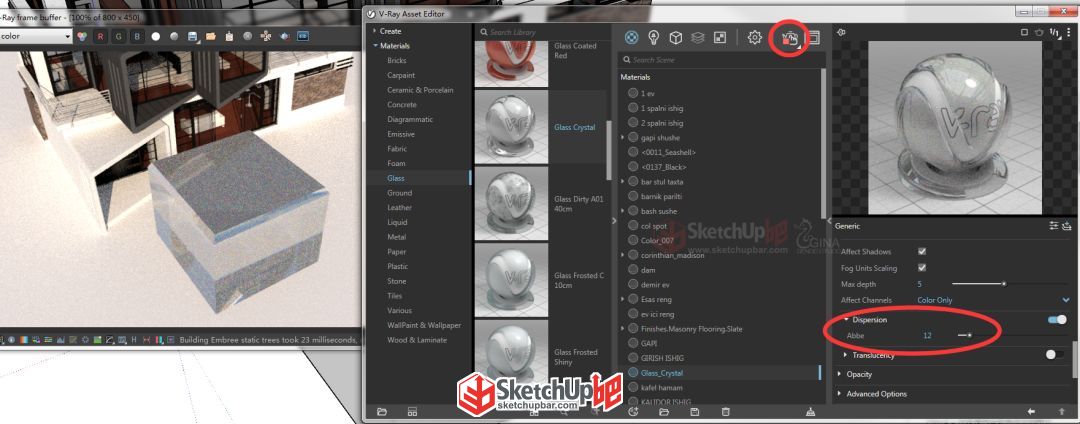Image resolution: width=1080 pixels, height=424 pixels.
Task: Open the preview three-dot options menu
Action: 1070,32
